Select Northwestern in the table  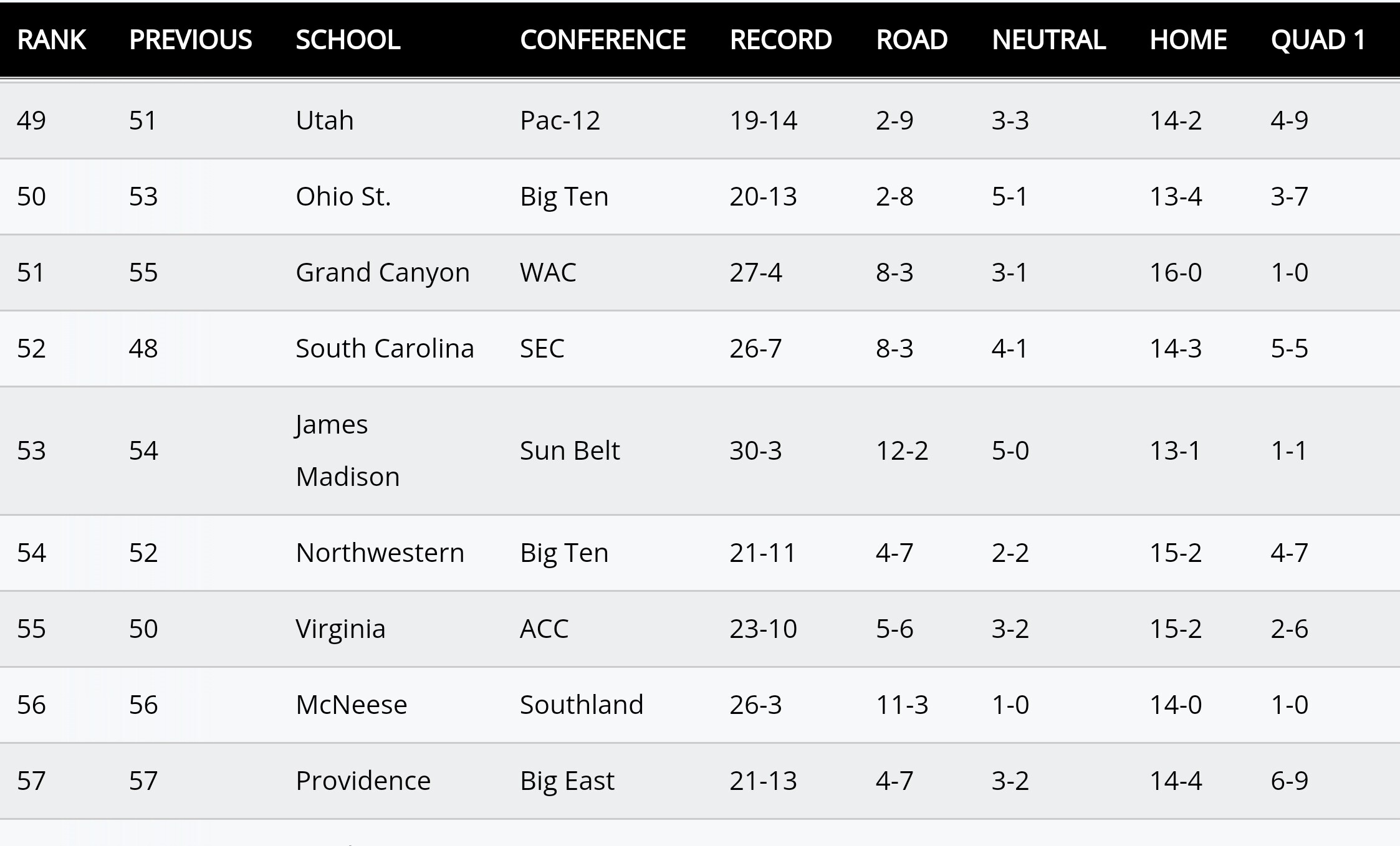pos(380,553)
